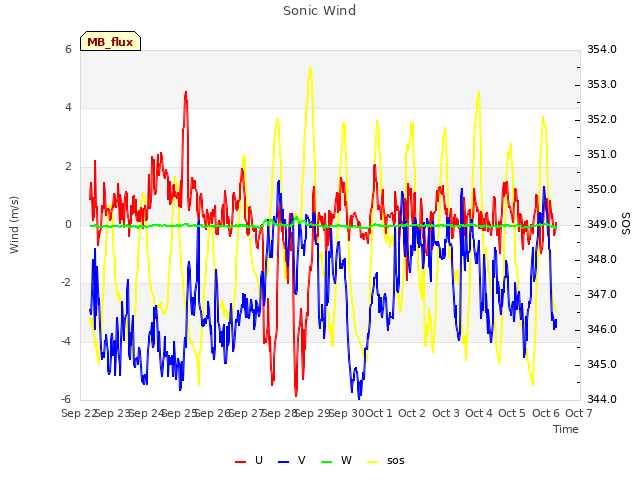The width and height of the screenshot is (640, 480).
Task: Click the left axis value -6
Action: [x=66, y=400]
